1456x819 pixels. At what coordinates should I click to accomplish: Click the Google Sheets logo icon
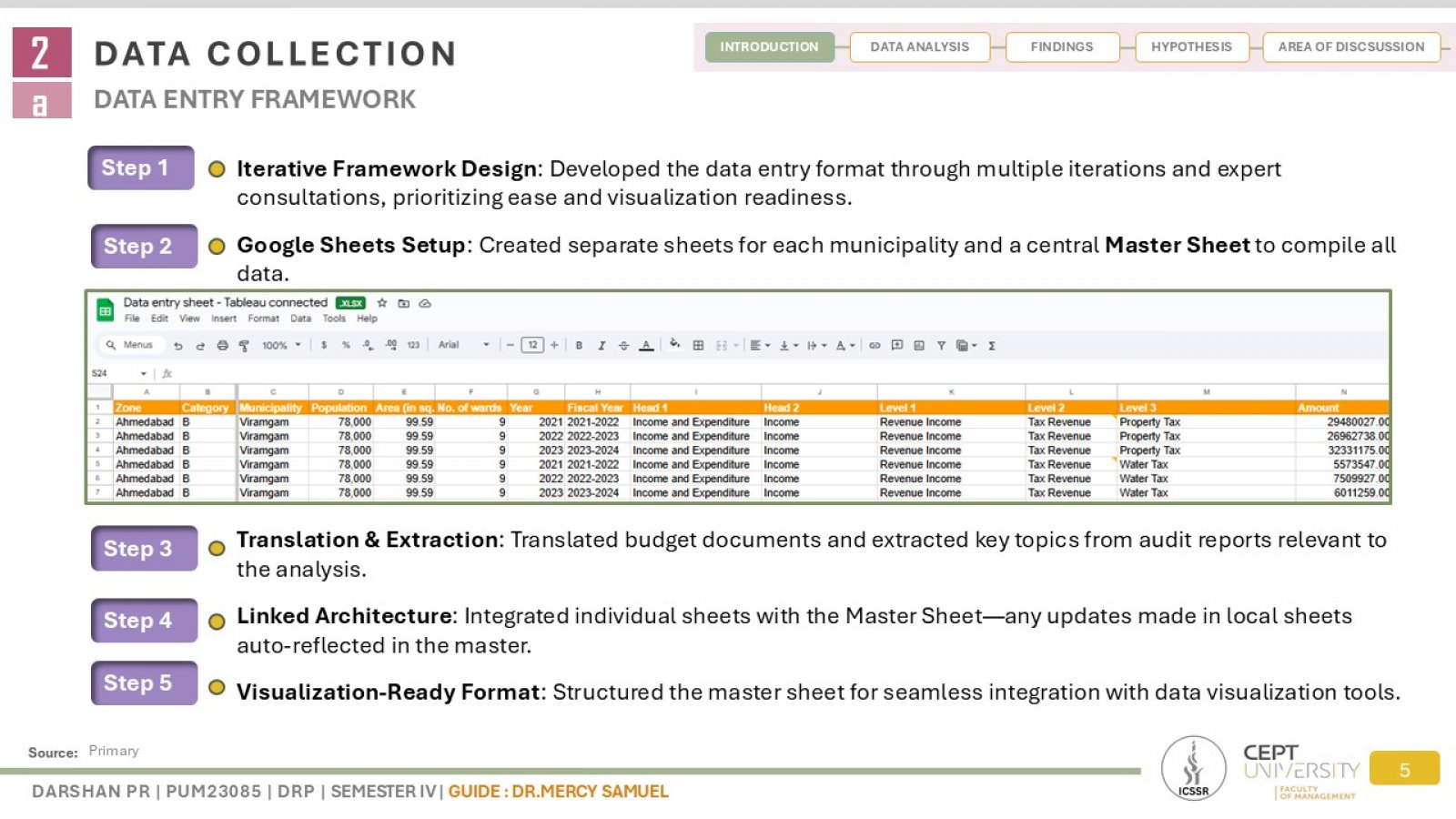pyautogui.click(x=106, y=310)
